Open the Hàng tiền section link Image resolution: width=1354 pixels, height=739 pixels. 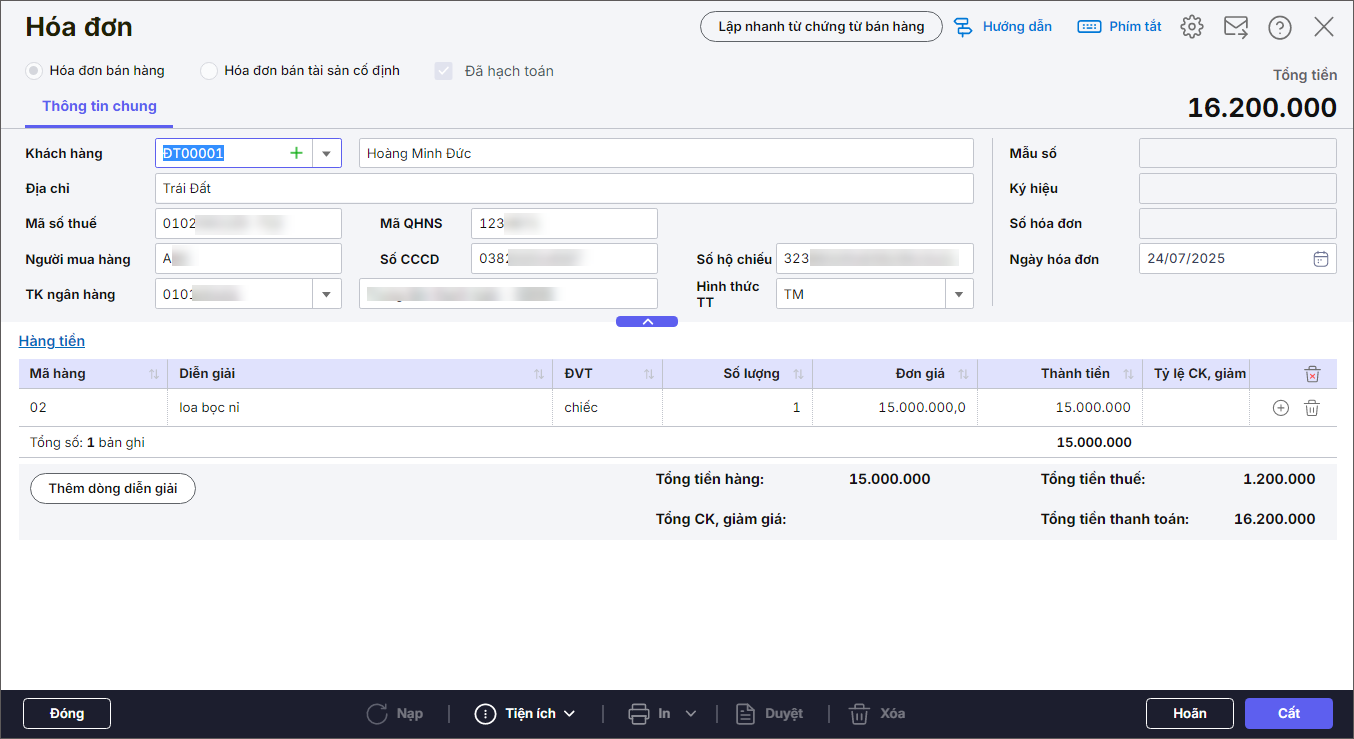52,341
